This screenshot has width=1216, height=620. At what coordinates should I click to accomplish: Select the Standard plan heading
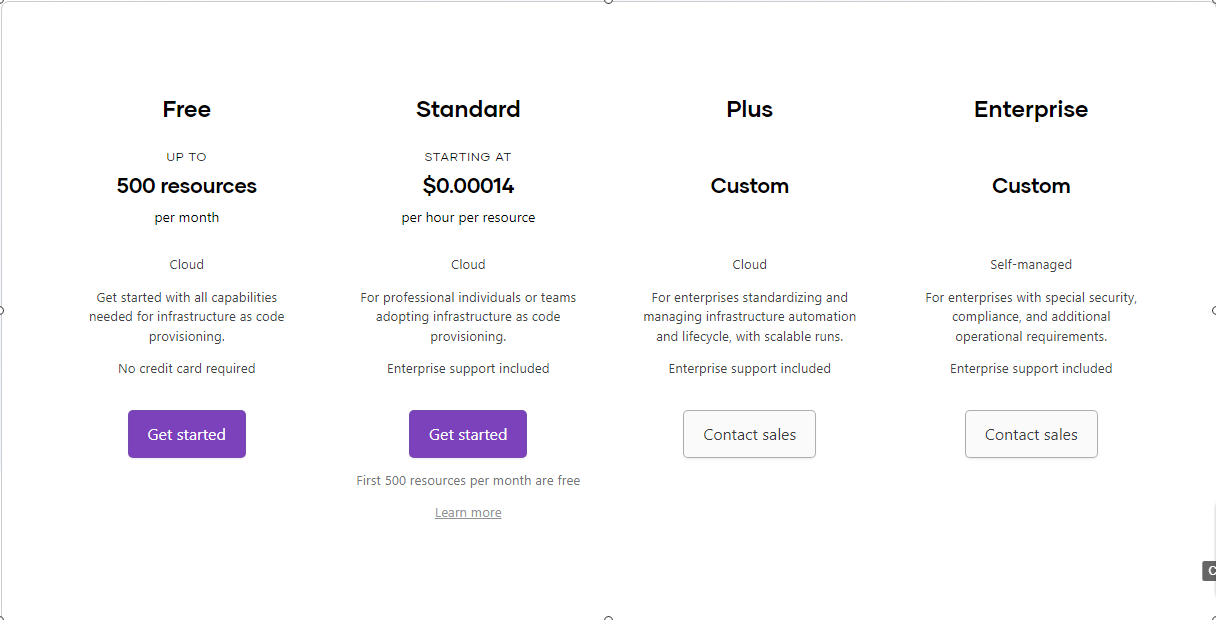coord(467,109)
